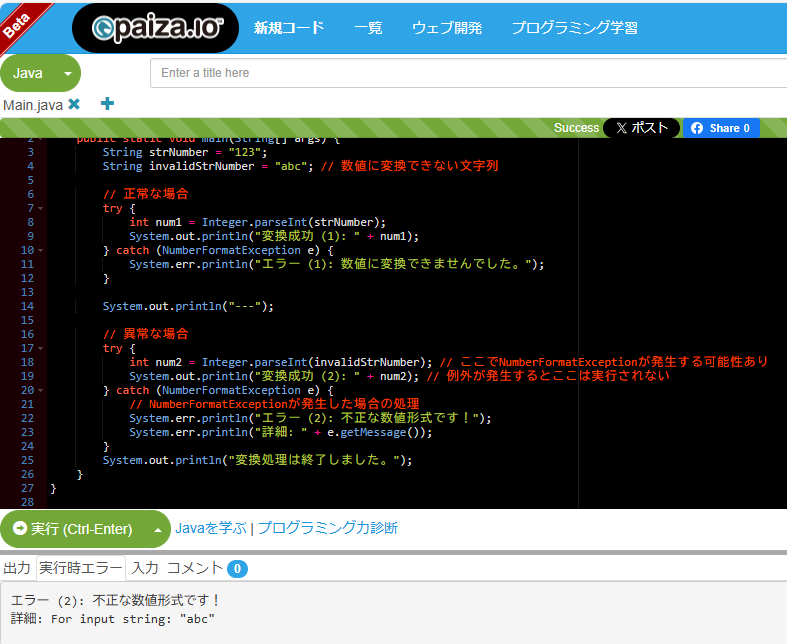Screen dimensions: 787x644
Task: Switch to the 入力 tab
Action: [145, 568]
